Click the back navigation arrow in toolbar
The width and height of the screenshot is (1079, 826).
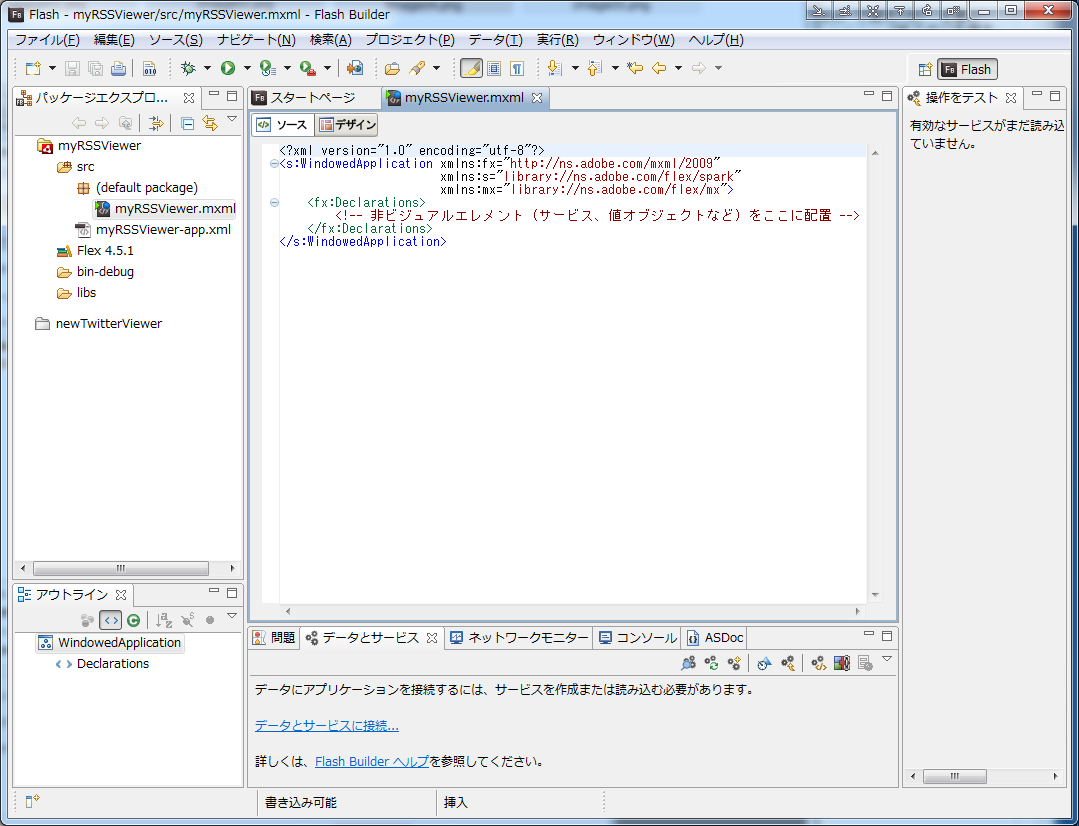pyautogui.click(x=659, y=68)
